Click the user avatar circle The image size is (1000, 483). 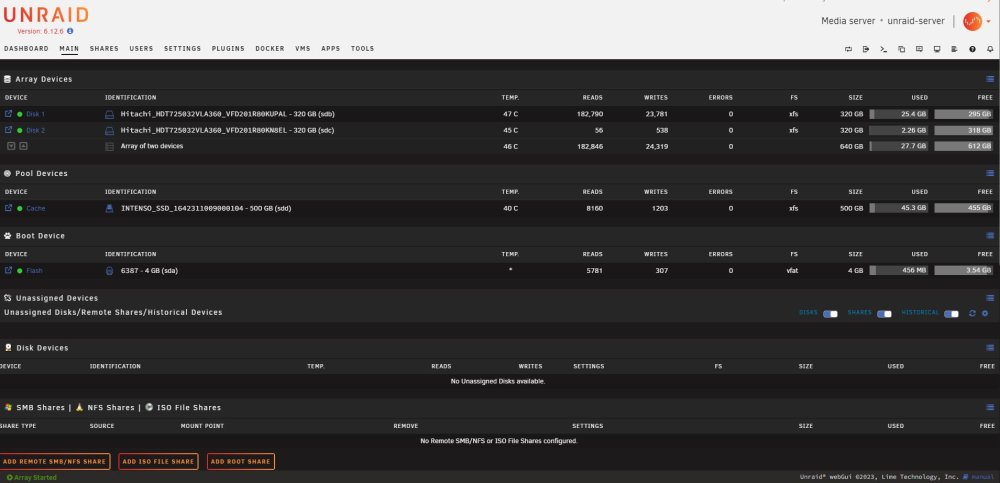972,21
